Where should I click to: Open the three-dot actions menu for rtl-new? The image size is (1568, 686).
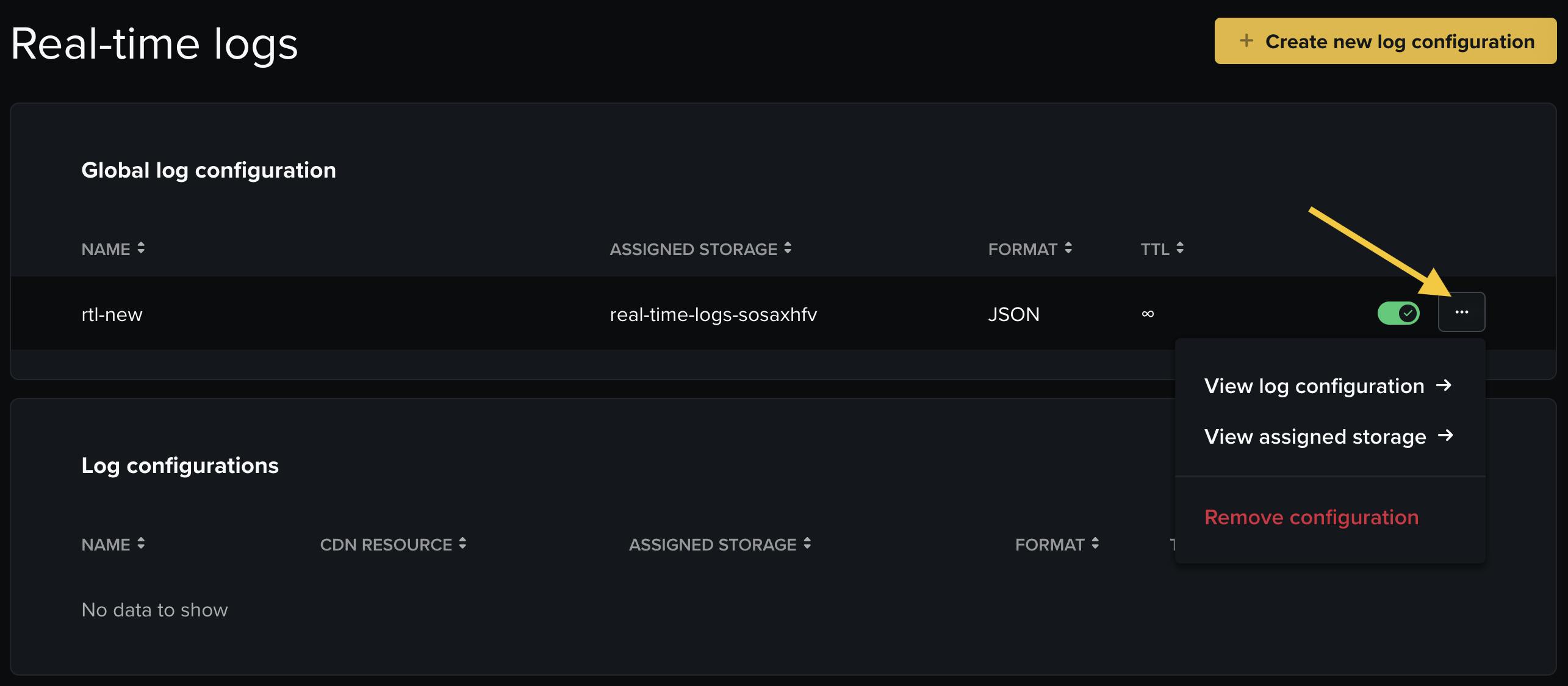click(x=1461, y=312)
